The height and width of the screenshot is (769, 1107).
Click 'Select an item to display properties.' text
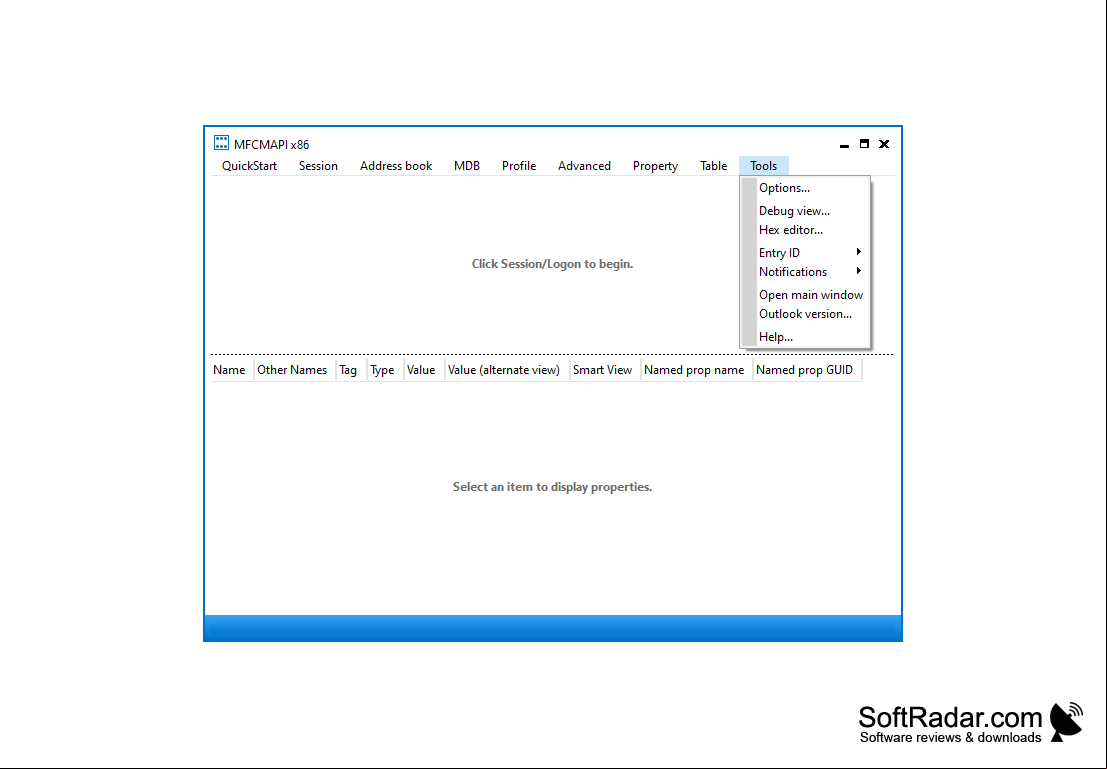(552, 487)
